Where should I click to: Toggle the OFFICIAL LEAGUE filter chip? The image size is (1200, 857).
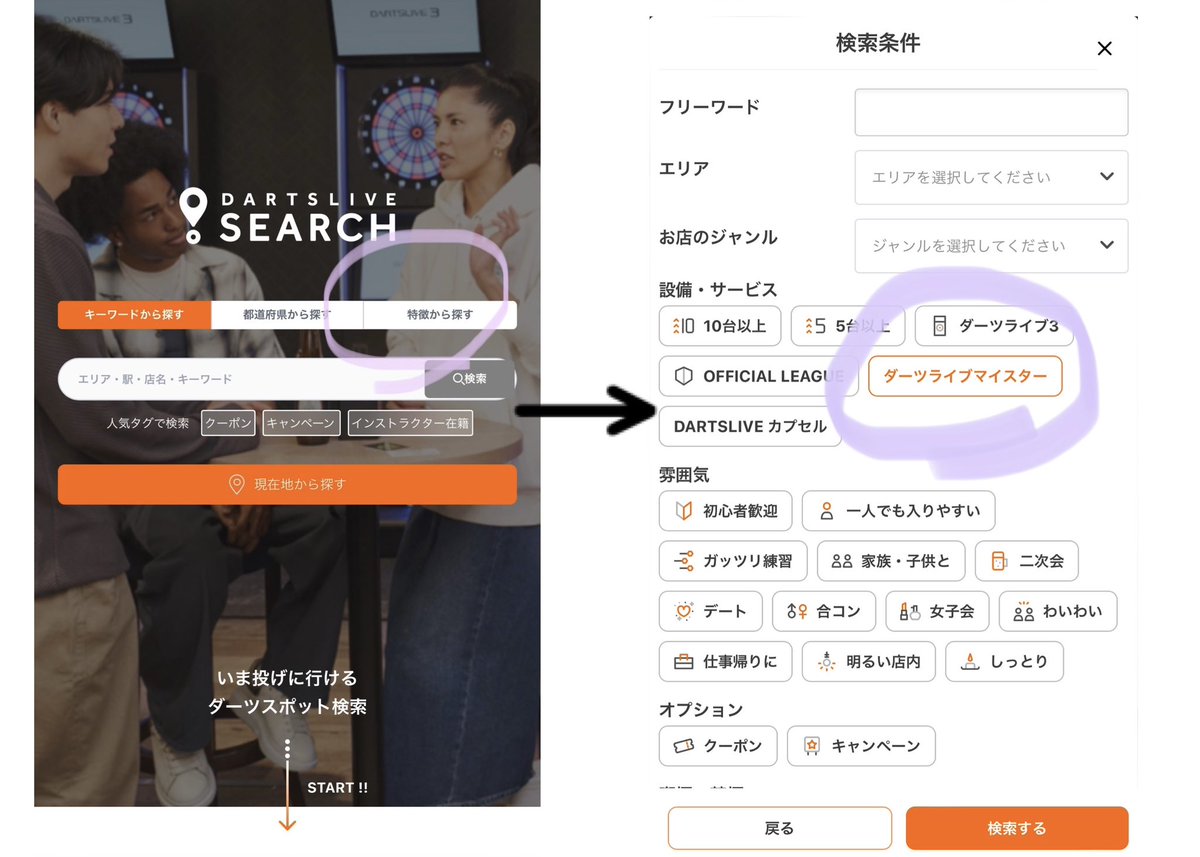(759, 376)
